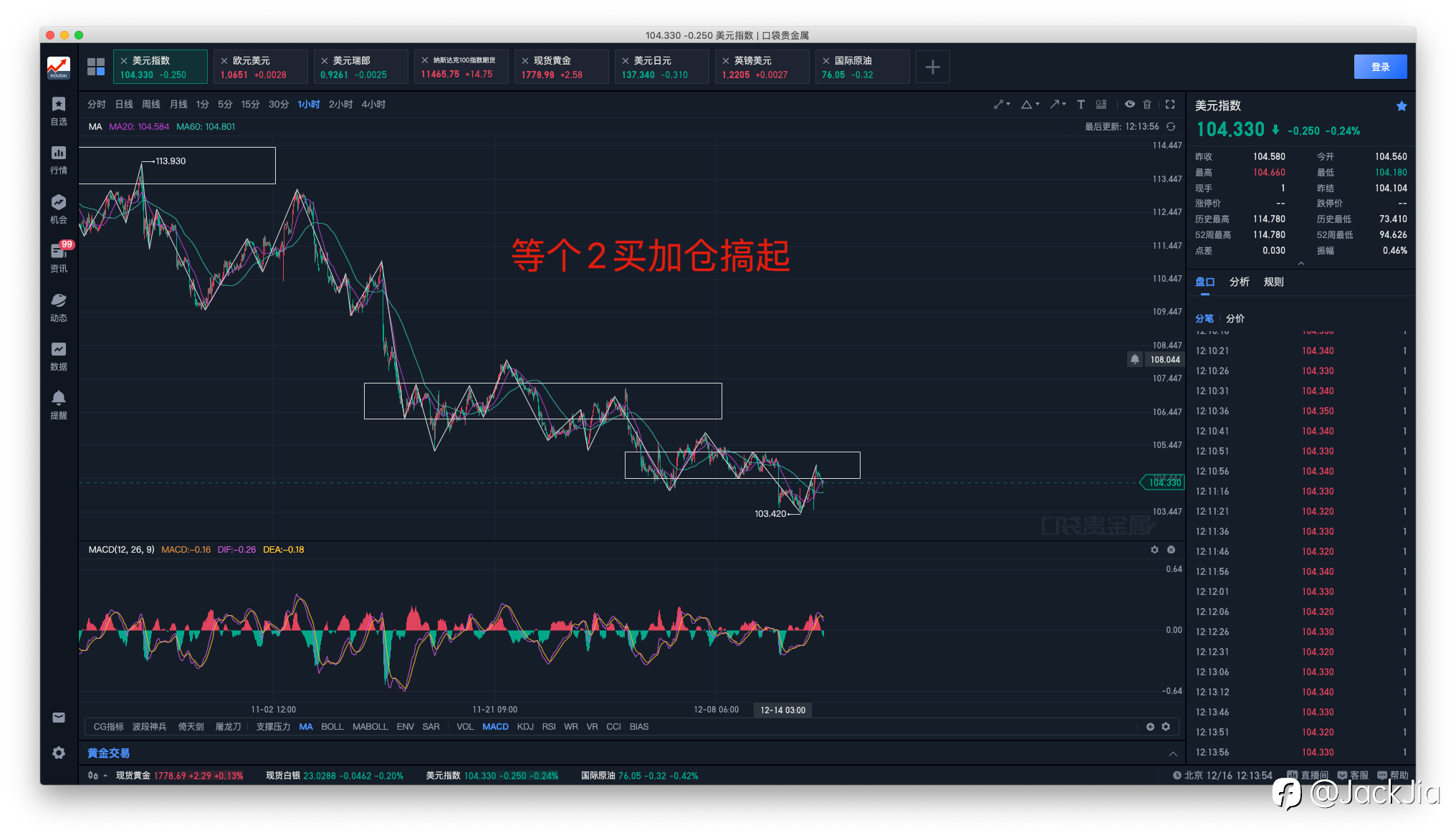Switch to the 分析 tab
Viewport: 1456px width, 838px height.
pyautogui.click(x=1239, y=282)
